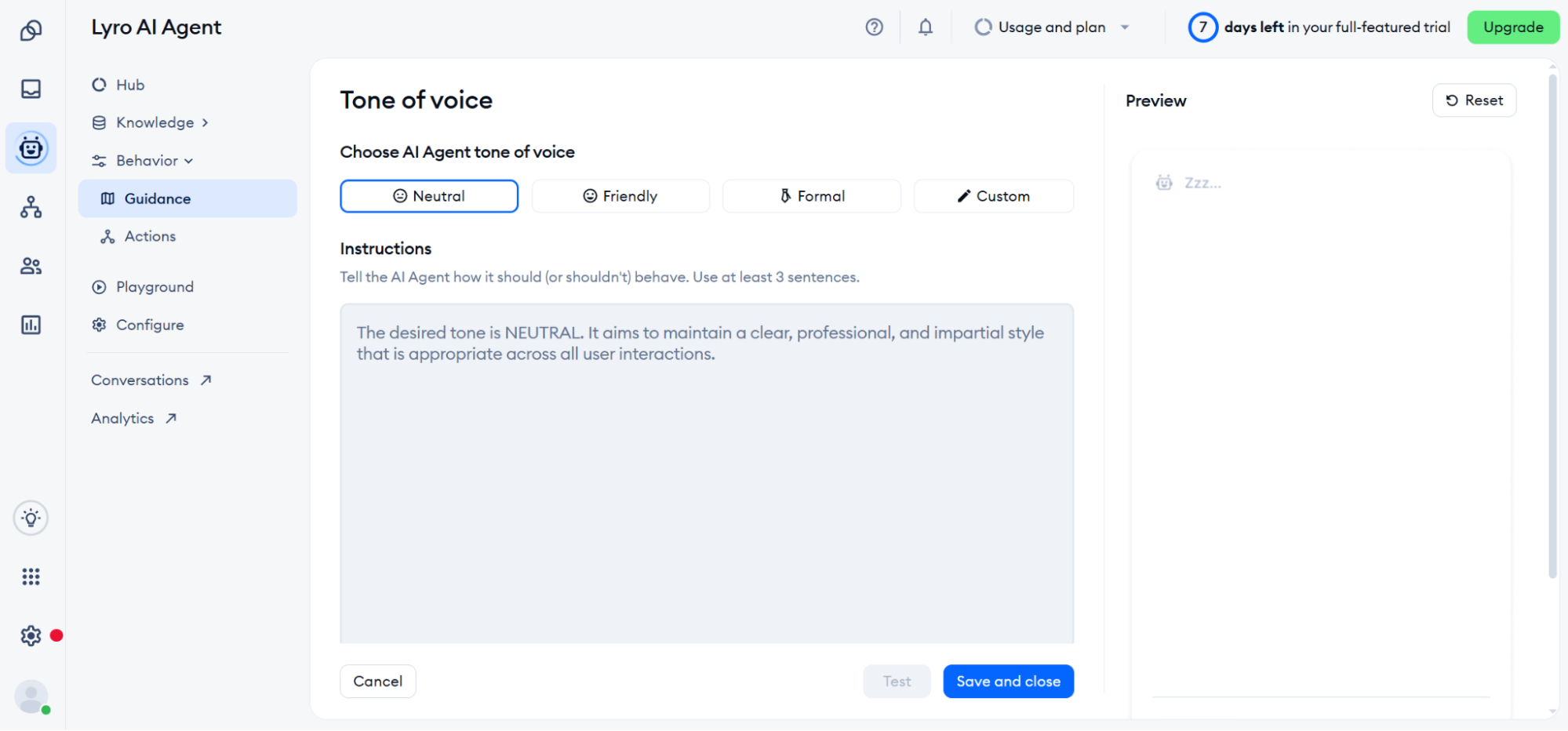The width and height of the screenshot is (1568, 731).
Task: Choose the Custom tone of voice
Action: pos(993,196)
